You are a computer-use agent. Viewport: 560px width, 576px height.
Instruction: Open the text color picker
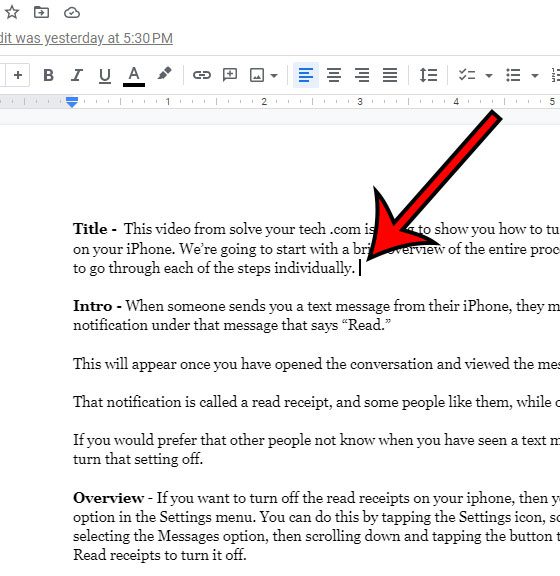(x=134, y=76)
